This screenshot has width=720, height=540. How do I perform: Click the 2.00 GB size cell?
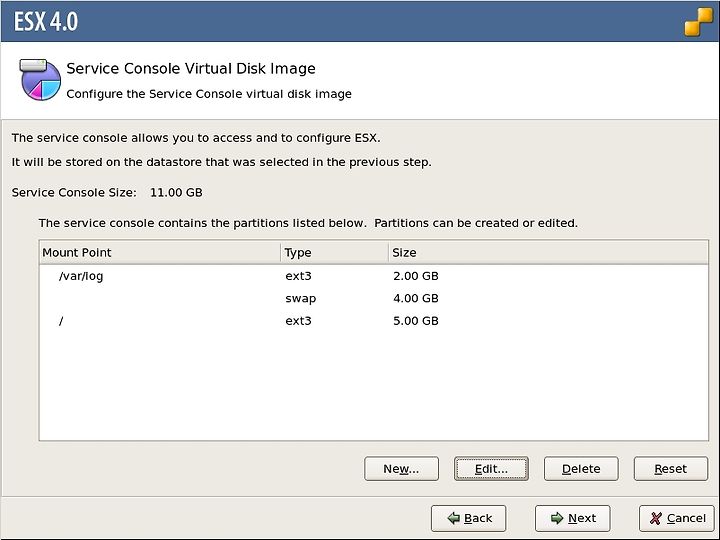pos(416,276)
